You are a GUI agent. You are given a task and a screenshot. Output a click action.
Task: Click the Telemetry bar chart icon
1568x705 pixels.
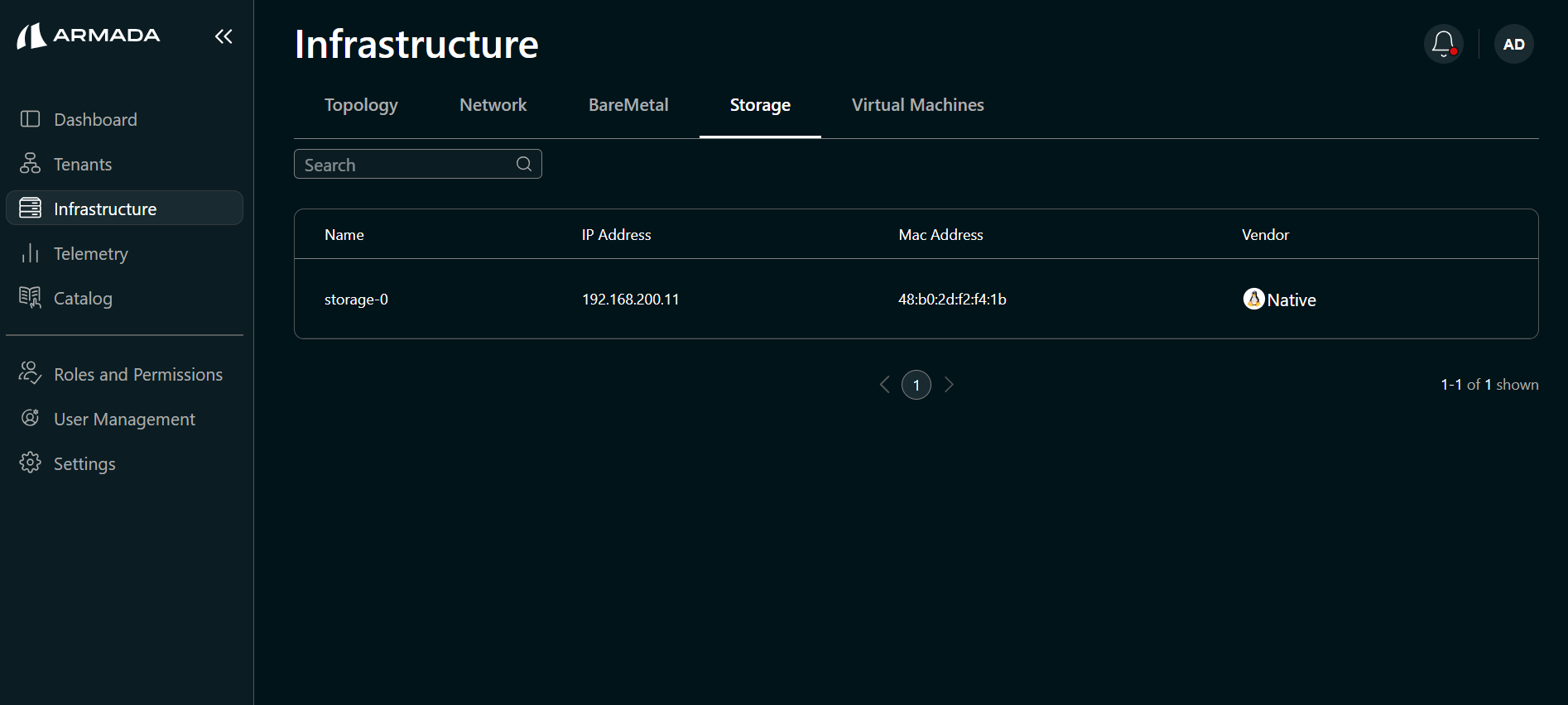point(30,253)
